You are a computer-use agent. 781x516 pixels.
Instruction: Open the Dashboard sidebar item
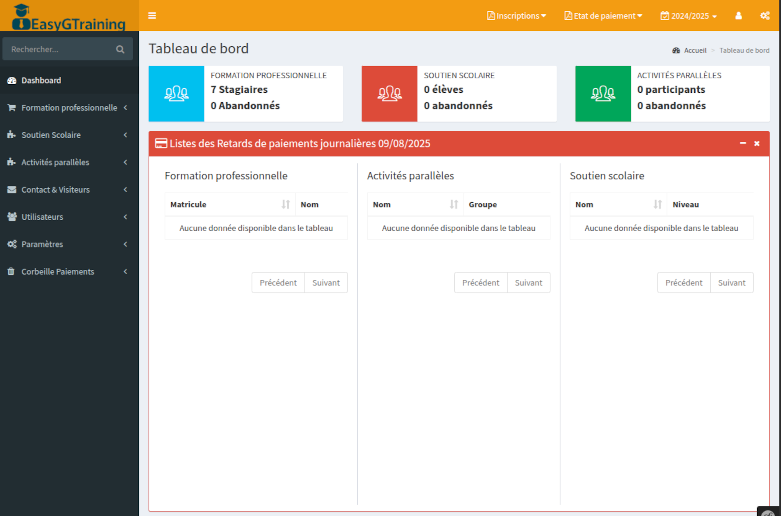[41, 80]
